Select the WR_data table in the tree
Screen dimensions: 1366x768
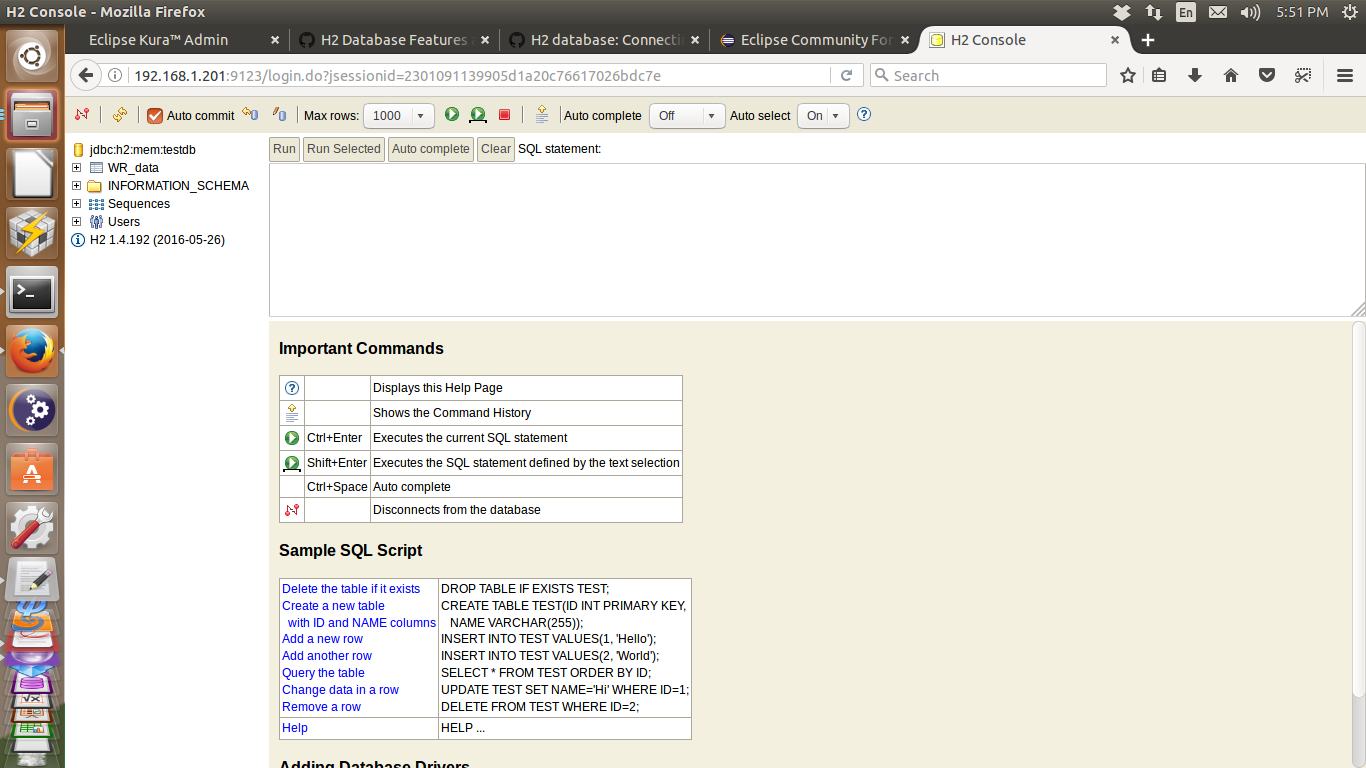point(133,168)
